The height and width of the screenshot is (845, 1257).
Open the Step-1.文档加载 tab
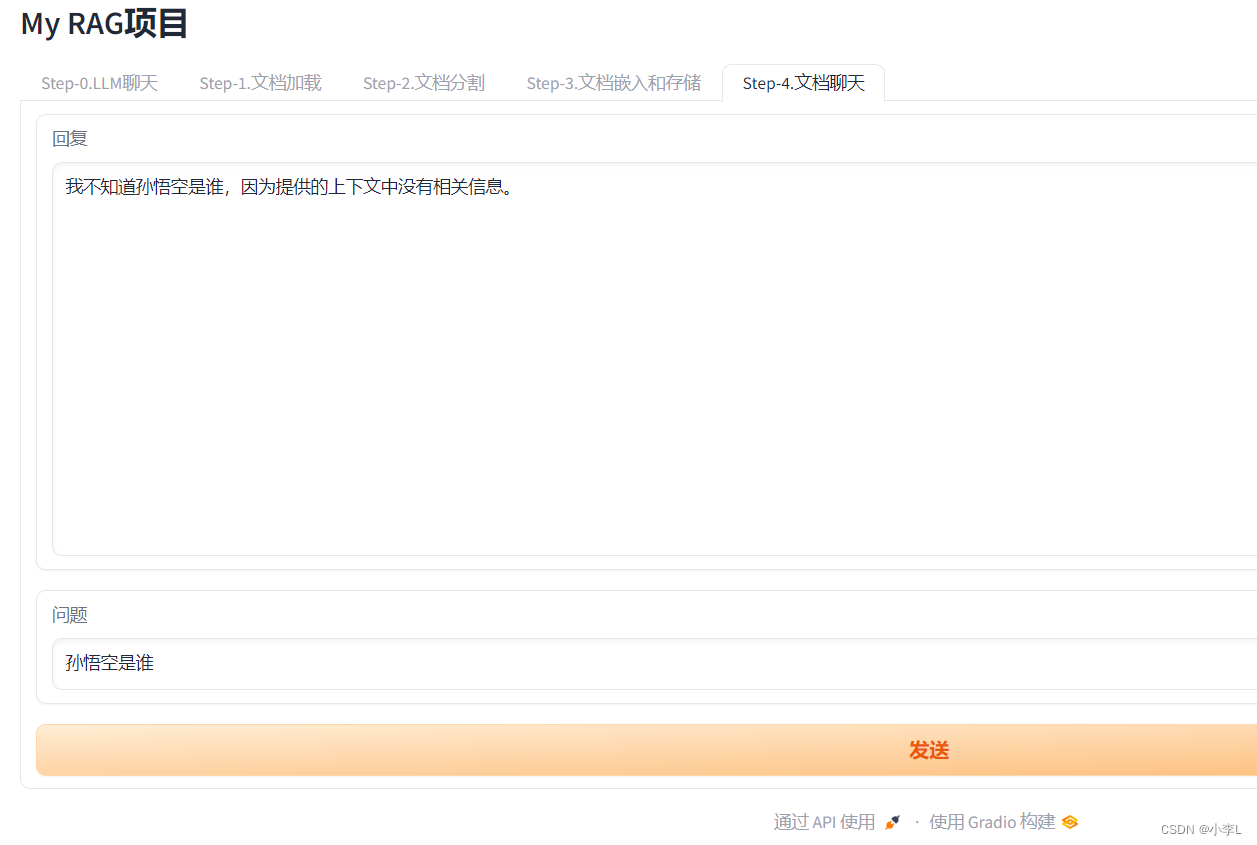click(x=260, y=83)
